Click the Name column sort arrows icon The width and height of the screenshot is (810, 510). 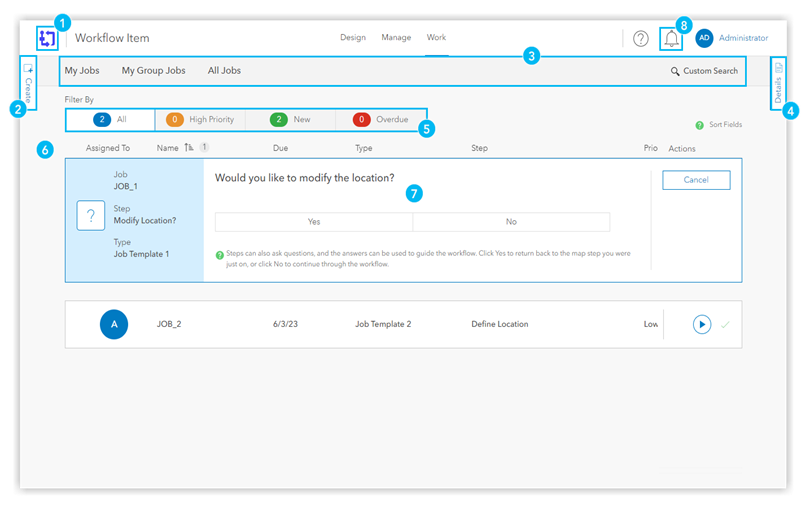pos(189,148)
